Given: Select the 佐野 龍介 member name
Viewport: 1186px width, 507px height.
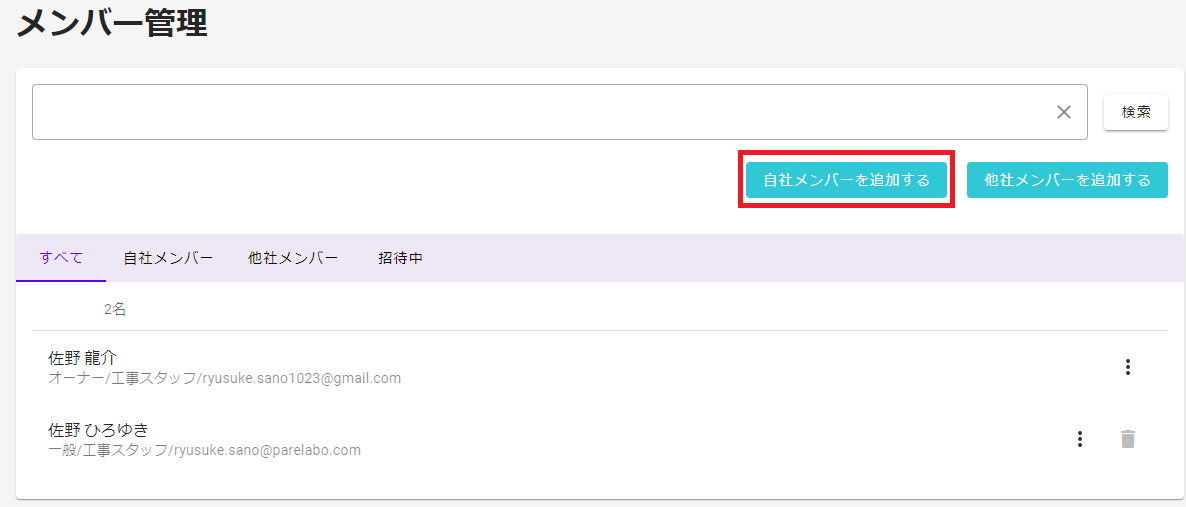Looking at the screenshot, I should tap(82, 357).
